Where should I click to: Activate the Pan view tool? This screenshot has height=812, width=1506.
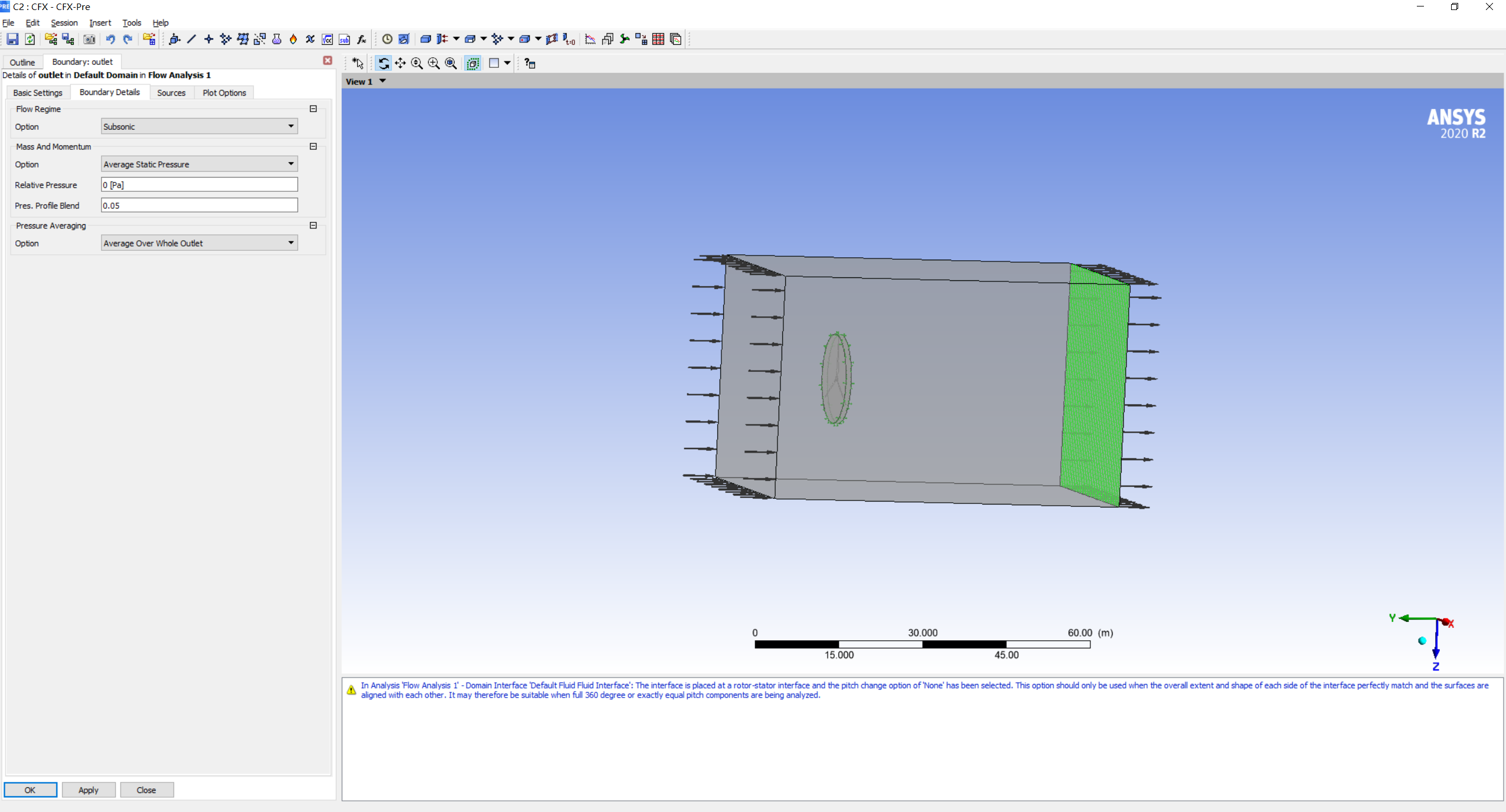pos(400,63)
